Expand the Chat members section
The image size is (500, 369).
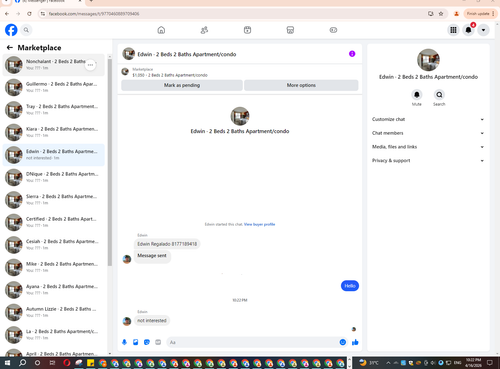tap(428, 133)
